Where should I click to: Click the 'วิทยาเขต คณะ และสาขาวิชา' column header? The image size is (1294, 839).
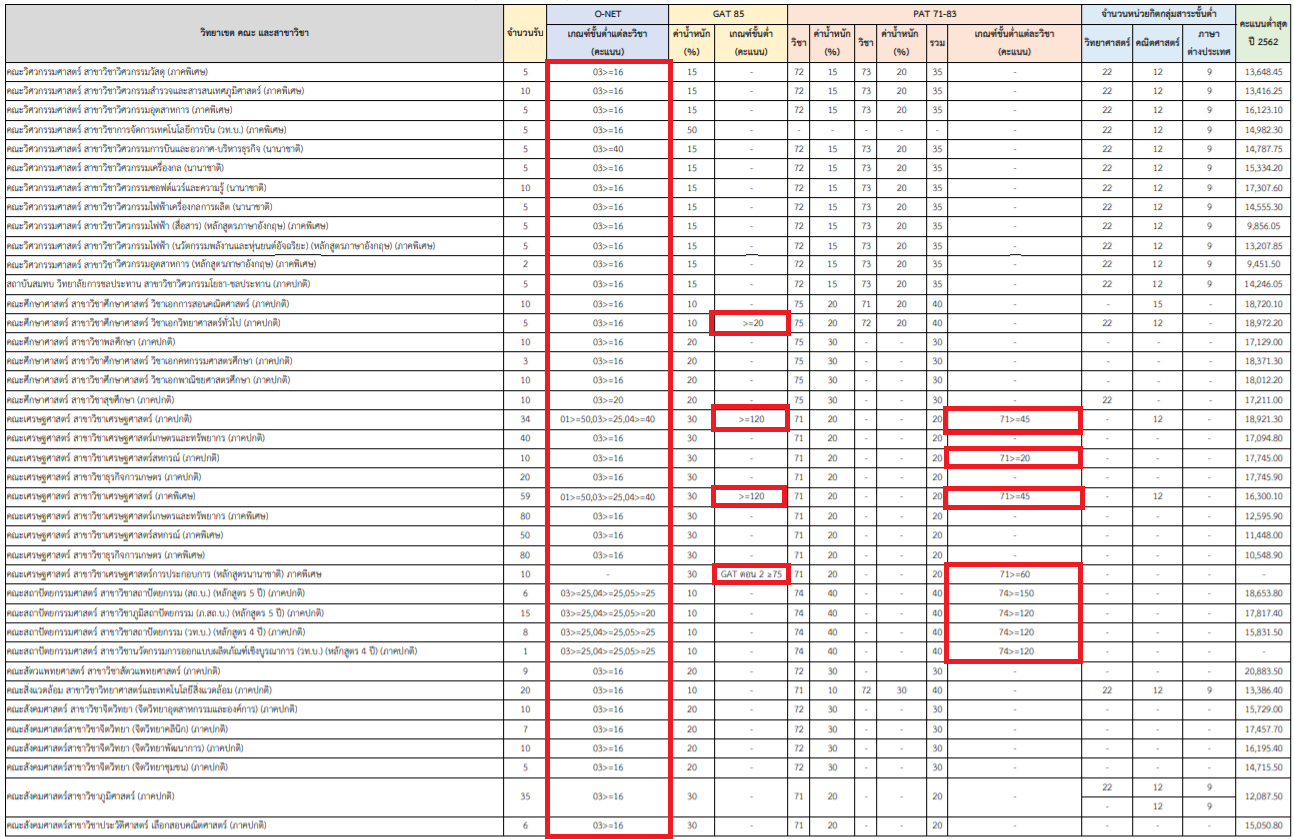pyautogui.click(x=253, y=34)
